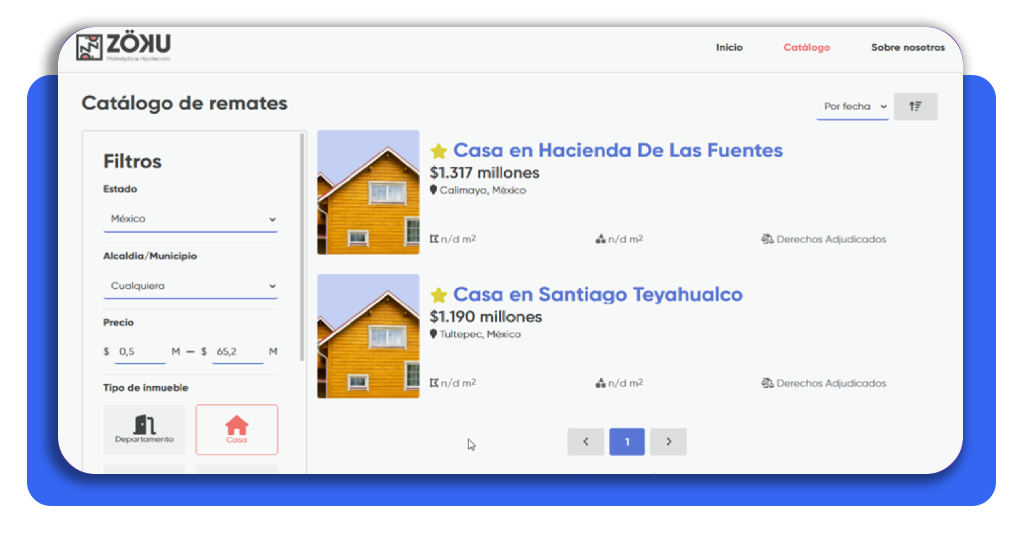Open Casa en Hacienda De Las Fuentes
Screen dimensions: 1024x536
[618, 150]
